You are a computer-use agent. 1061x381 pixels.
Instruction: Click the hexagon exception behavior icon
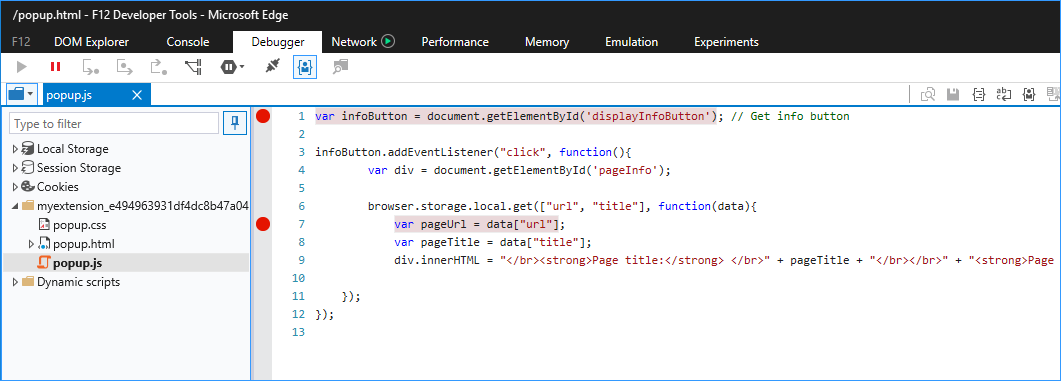pos(229,66)
